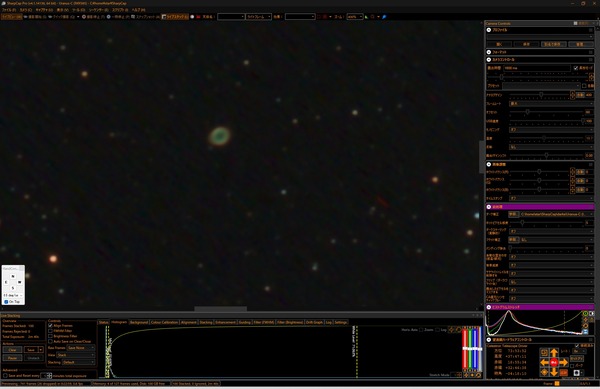Viewport: 600px width, 389px height.
Task: Enable Auto Save on Clear/Close
Action: [x=51, y=342]
